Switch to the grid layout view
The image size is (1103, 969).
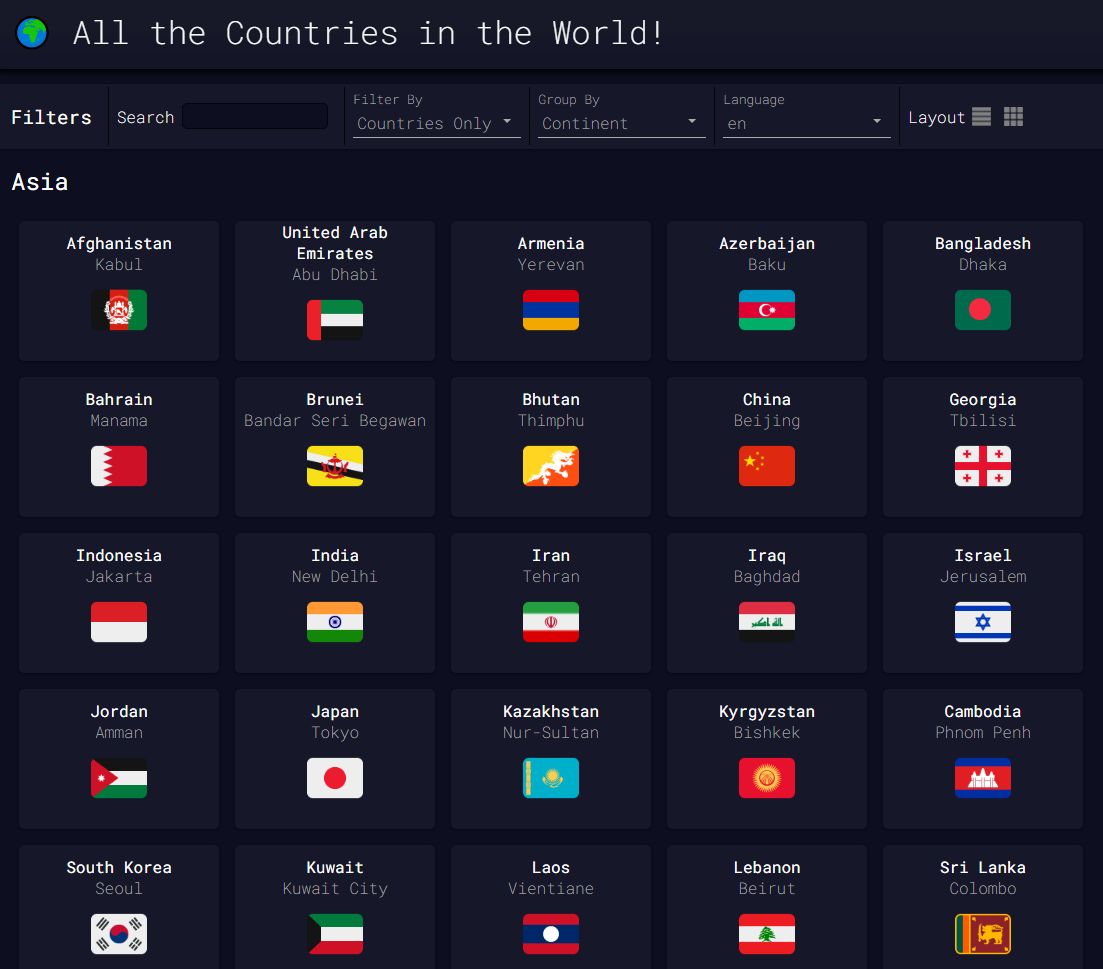(1013, 116)
